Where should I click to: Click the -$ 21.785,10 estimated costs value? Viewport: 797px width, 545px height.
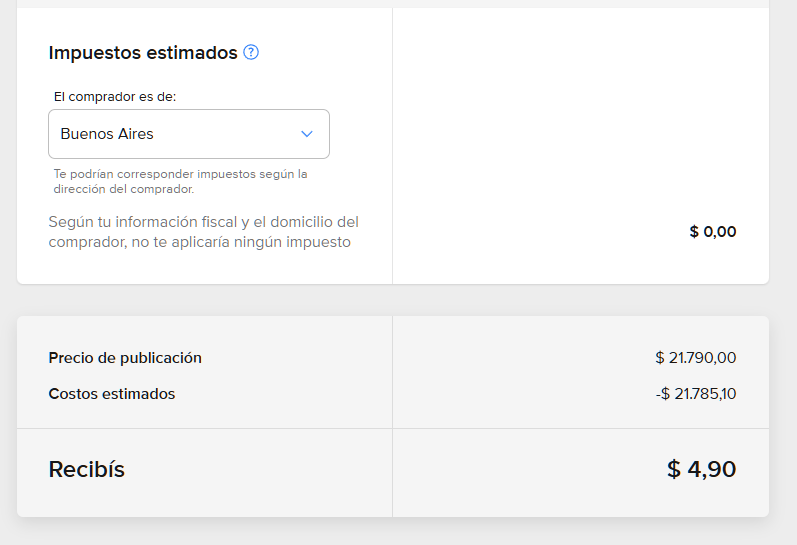pos(695,394)
